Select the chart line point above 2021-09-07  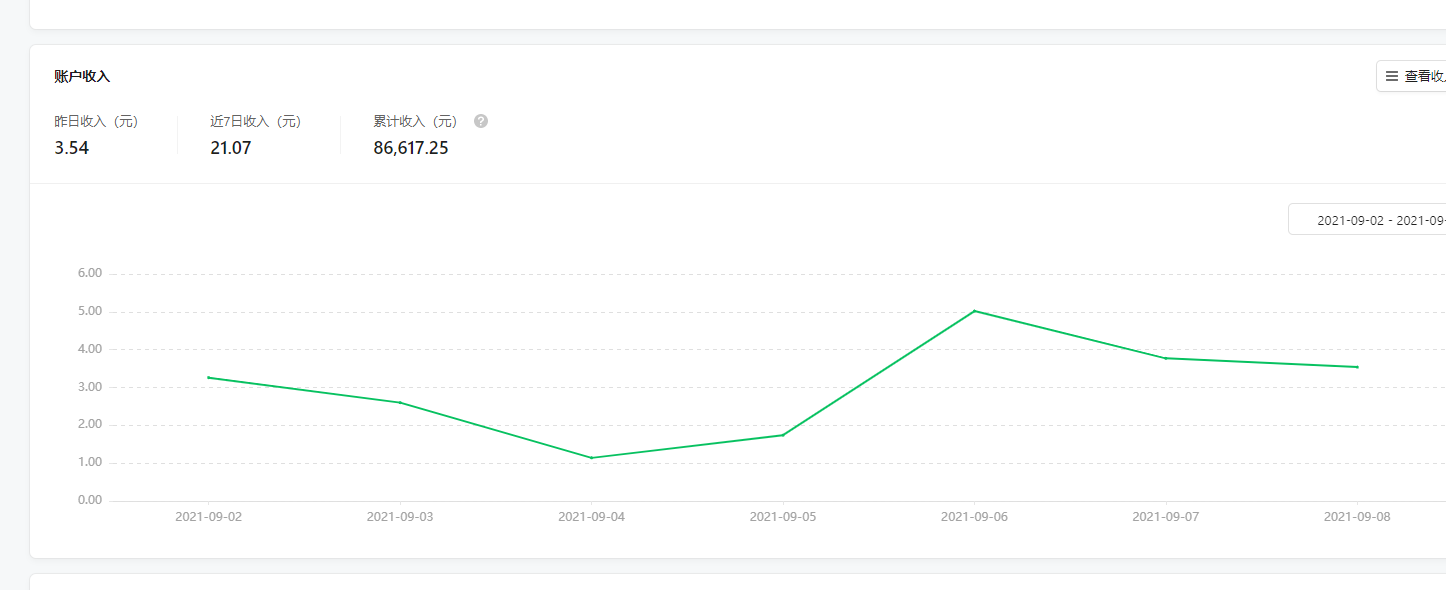coord(1166,358)
